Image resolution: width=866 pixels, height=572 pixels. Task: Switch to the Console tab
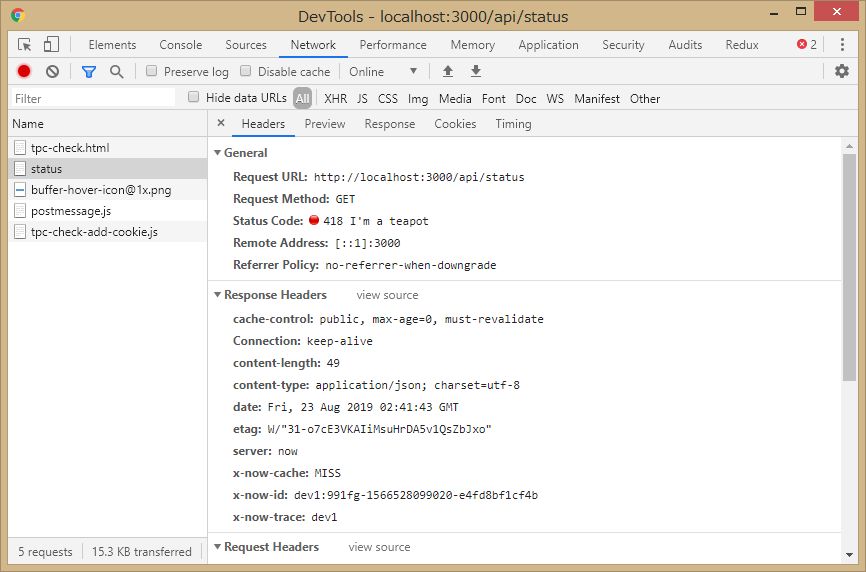coord(180,45)
